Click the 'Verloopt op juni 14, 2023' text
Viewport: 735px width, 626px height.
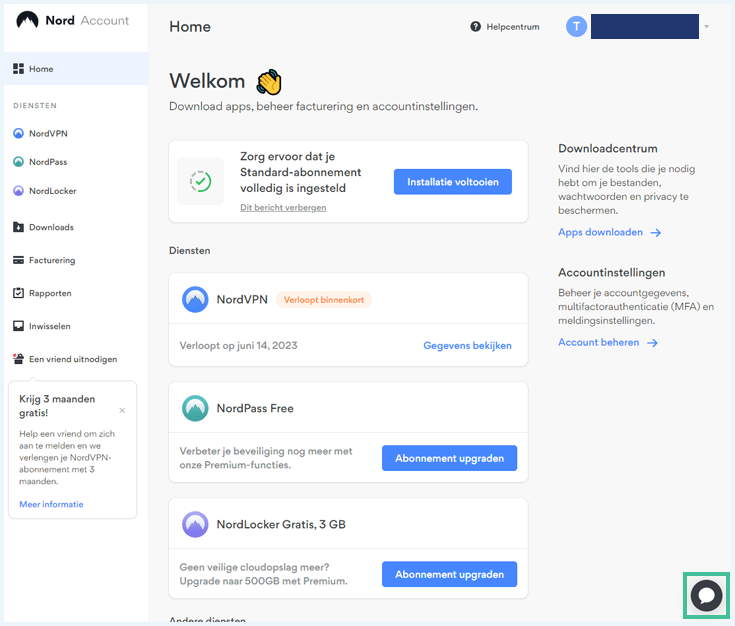pyautogui.click(x=238, y=346)
